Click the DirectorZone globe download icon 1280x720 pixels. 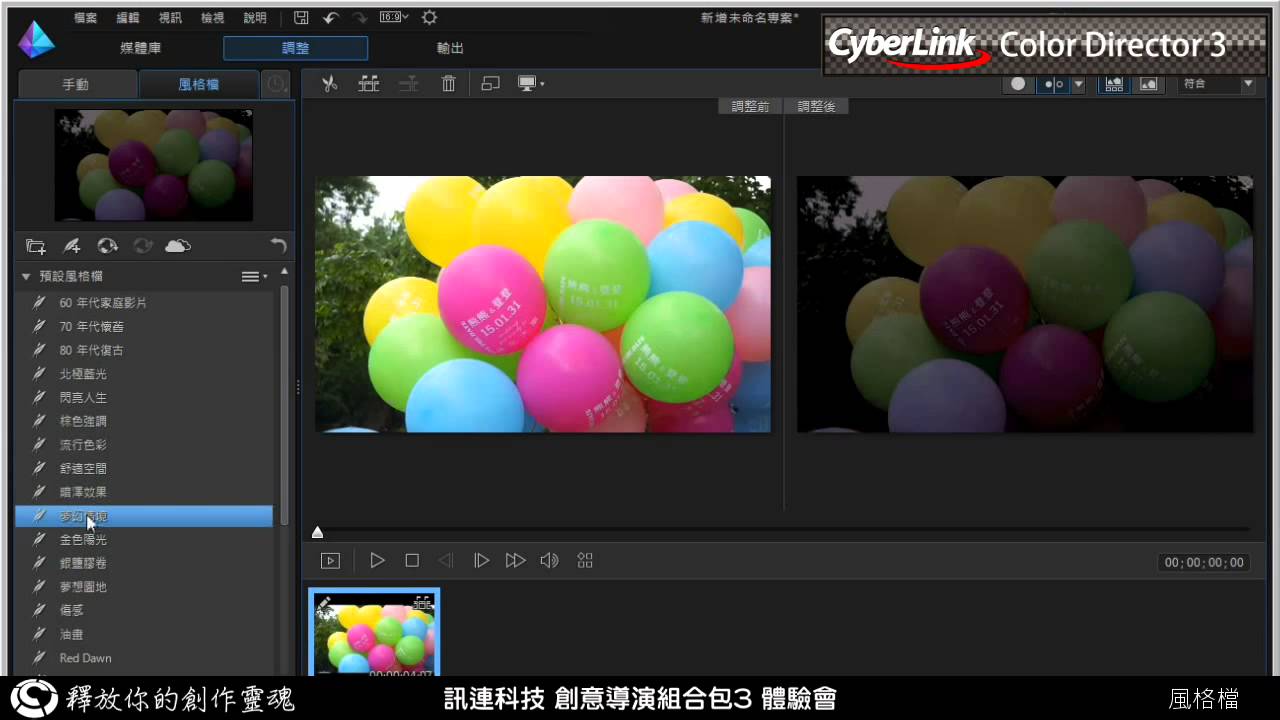107,246
